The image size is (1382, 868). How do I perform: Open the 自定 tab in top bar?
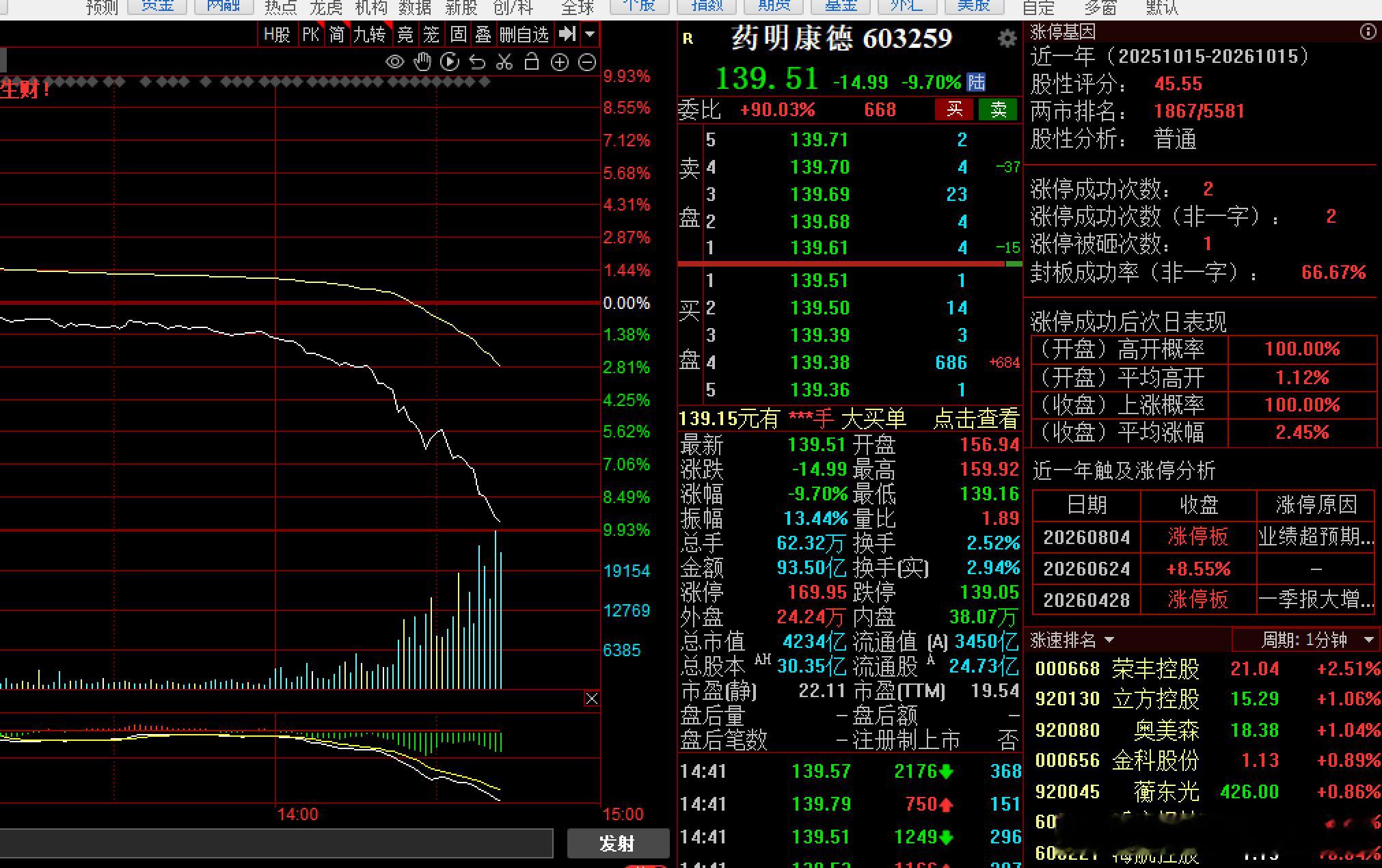pos(1038,8)
